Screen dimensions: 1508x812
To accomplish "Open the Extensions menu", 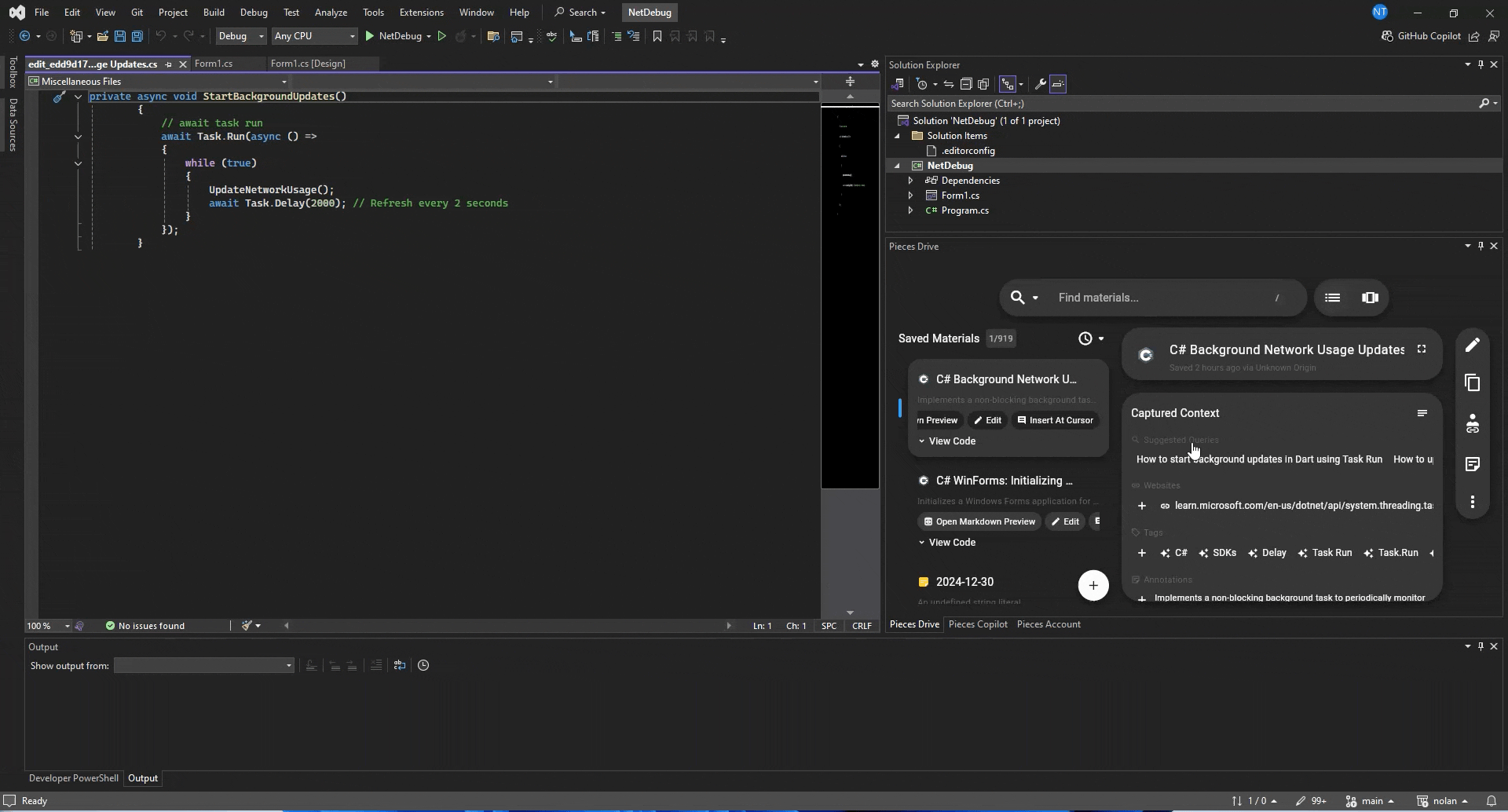I will point(421,13).
